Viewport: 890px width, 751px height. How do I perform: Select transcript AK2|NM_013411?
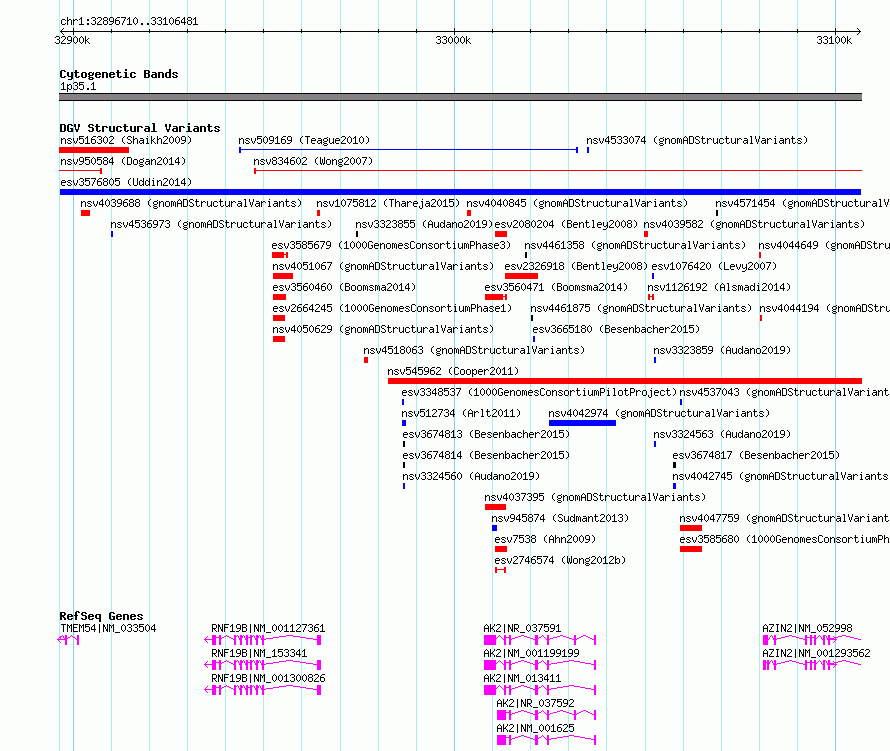click(522, 678)
